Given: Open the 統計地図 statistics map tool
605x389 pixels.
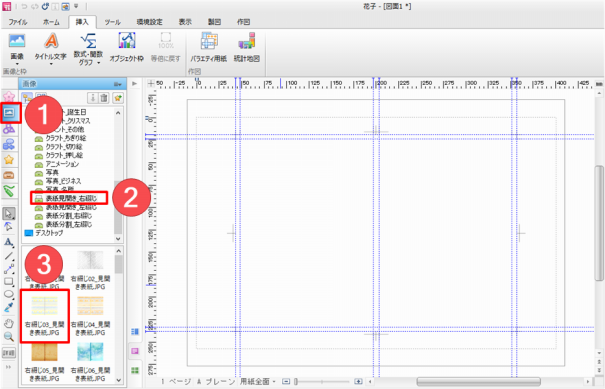Looking at the screenshot, I should [x=247, y=48].
